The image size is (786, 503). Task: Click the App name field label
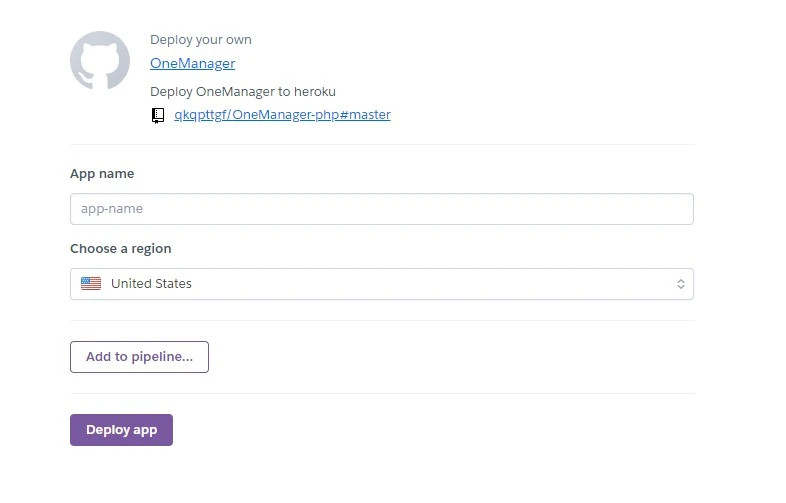[x=102, y=174]
